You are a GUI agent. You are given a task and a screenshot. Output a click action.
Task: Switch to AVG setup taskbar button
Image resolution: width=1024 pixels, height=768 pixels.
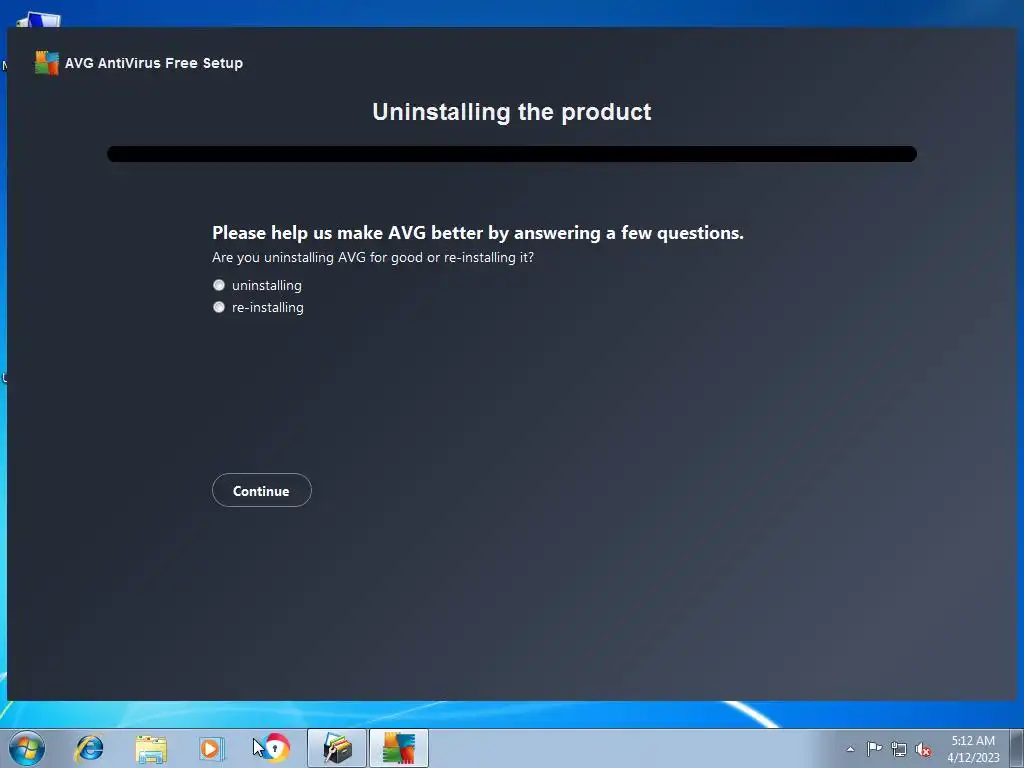[x=399, y=748]
